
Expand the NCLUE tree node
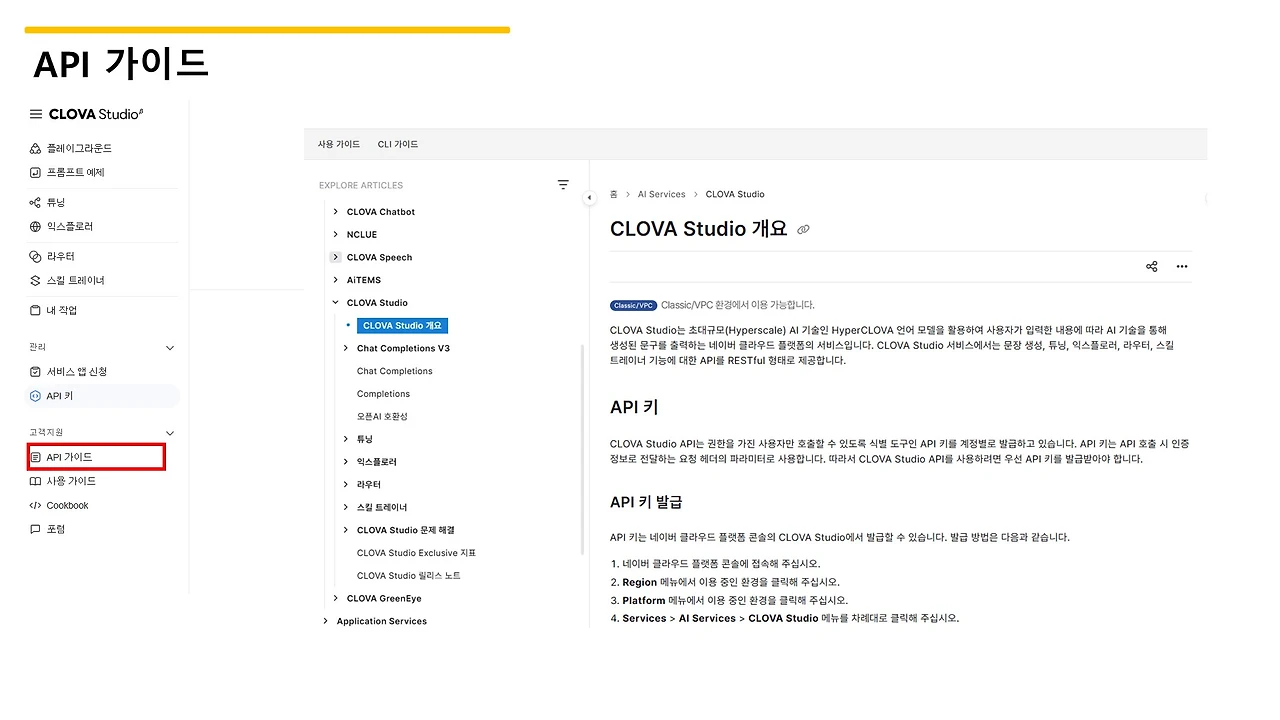click(x=335, y=234)
